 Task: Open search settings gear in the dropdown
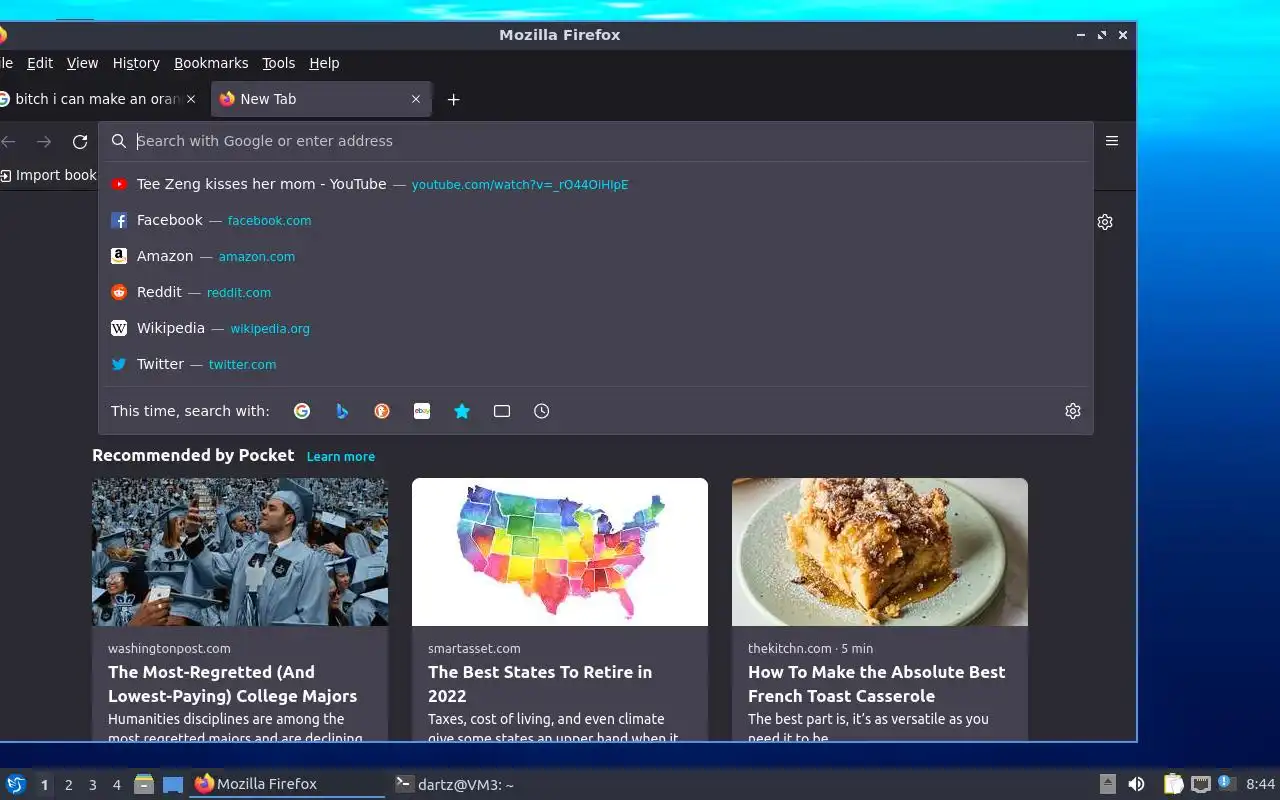pos(1073,411)
